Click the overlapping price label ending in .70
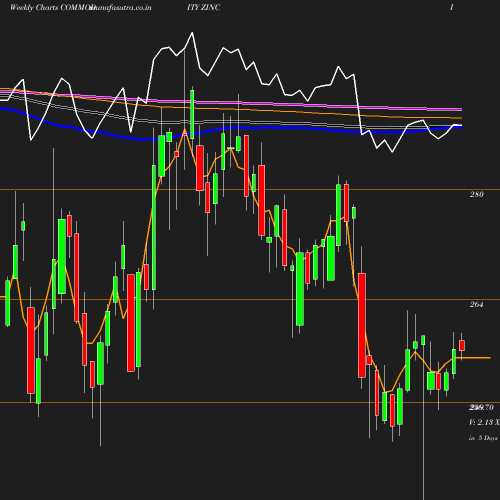This screenshot has width=500, height=500. (481, 407)
